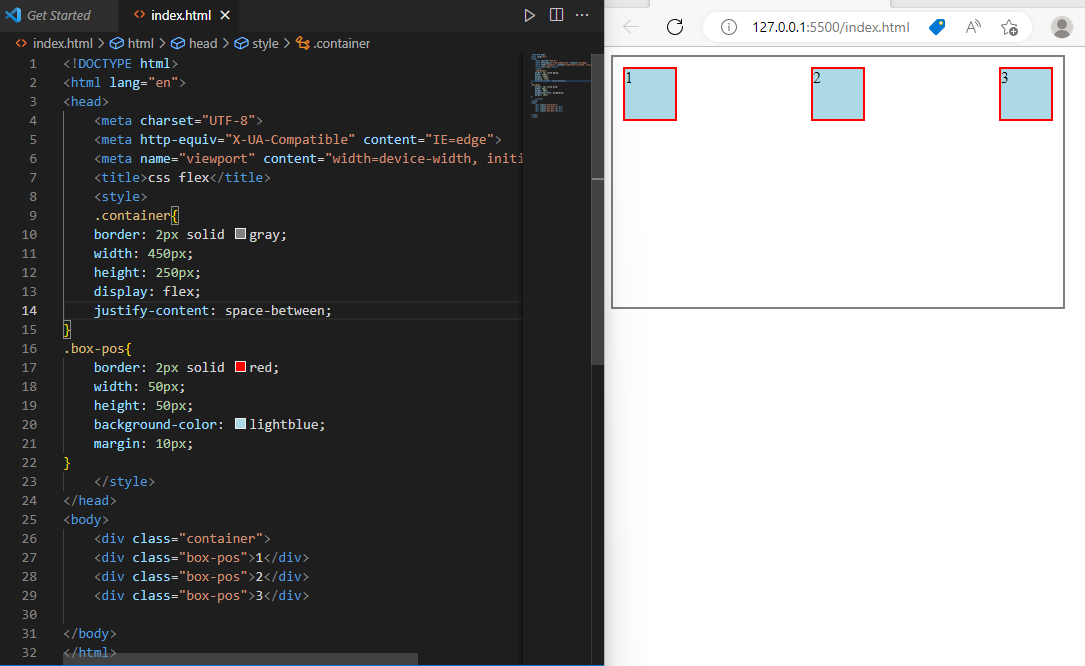Click the Read Aloud icon in browser

[973, 27]
